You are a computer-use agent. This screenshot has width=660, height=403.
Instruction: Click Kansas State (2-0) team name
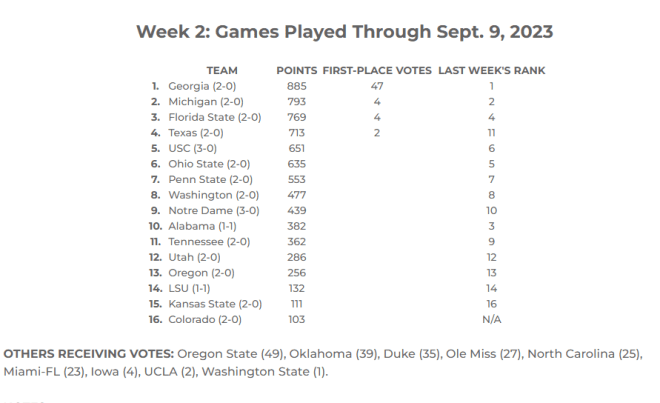tap(215, 304)
